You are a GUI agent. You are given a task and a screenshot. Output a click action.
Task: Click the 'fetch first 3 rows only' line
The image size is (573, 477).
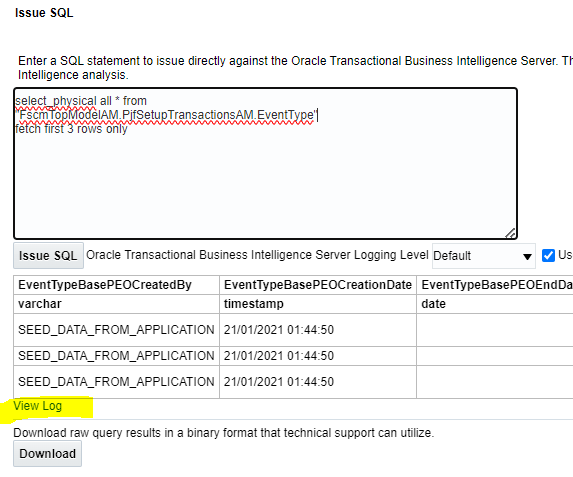[71, 129]
